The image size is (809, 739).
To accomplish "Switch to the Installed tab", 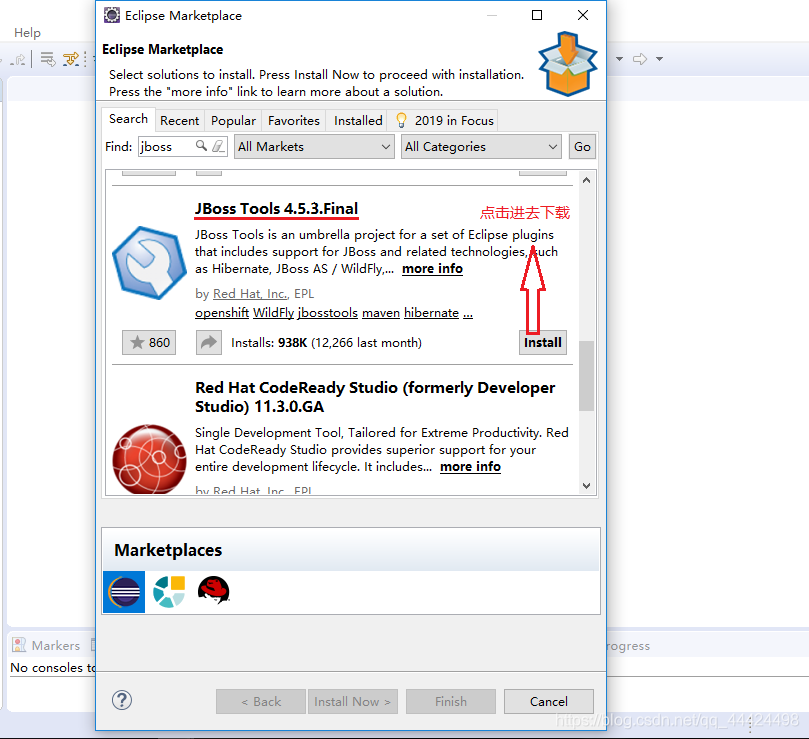I will pyautogui.click(x=358, y=120).
